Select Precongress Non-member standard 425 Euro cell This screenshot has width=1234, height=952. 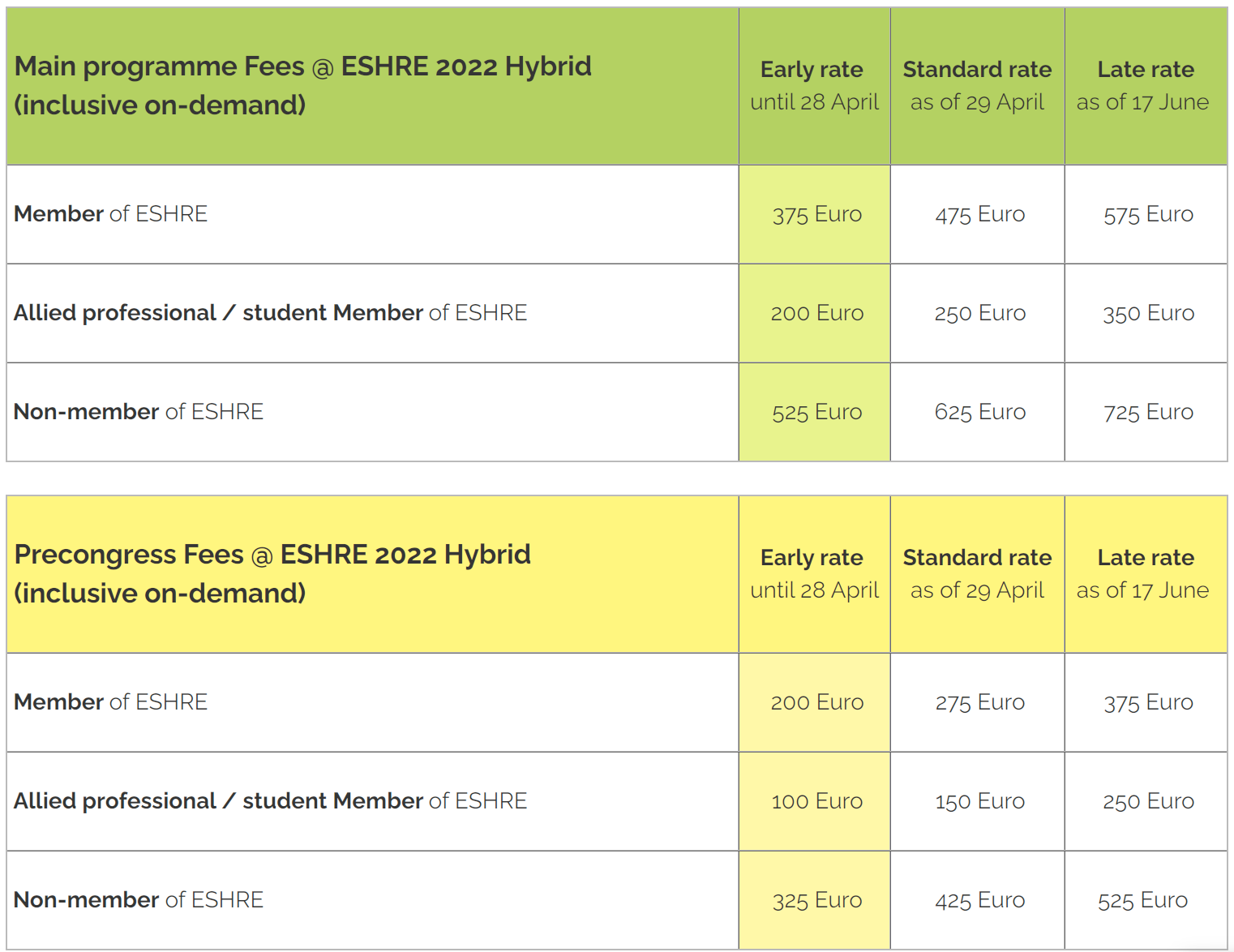coord(979,900)
